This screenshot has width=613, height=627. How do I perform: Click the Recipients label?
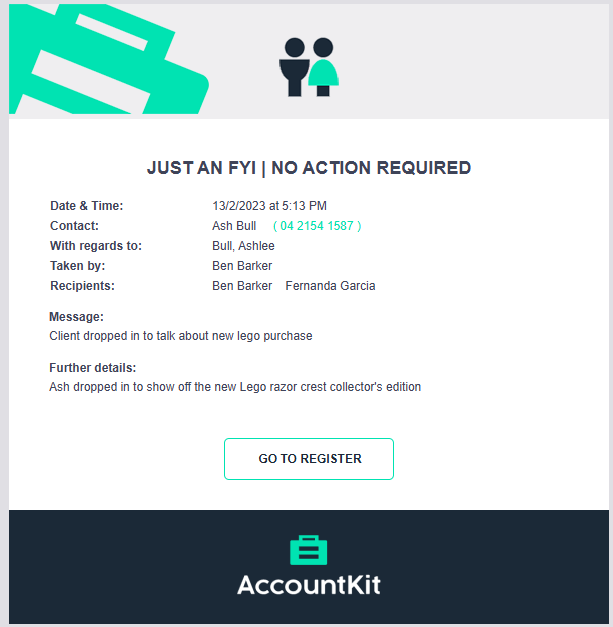pyautogui.click(x=82, y=286)
